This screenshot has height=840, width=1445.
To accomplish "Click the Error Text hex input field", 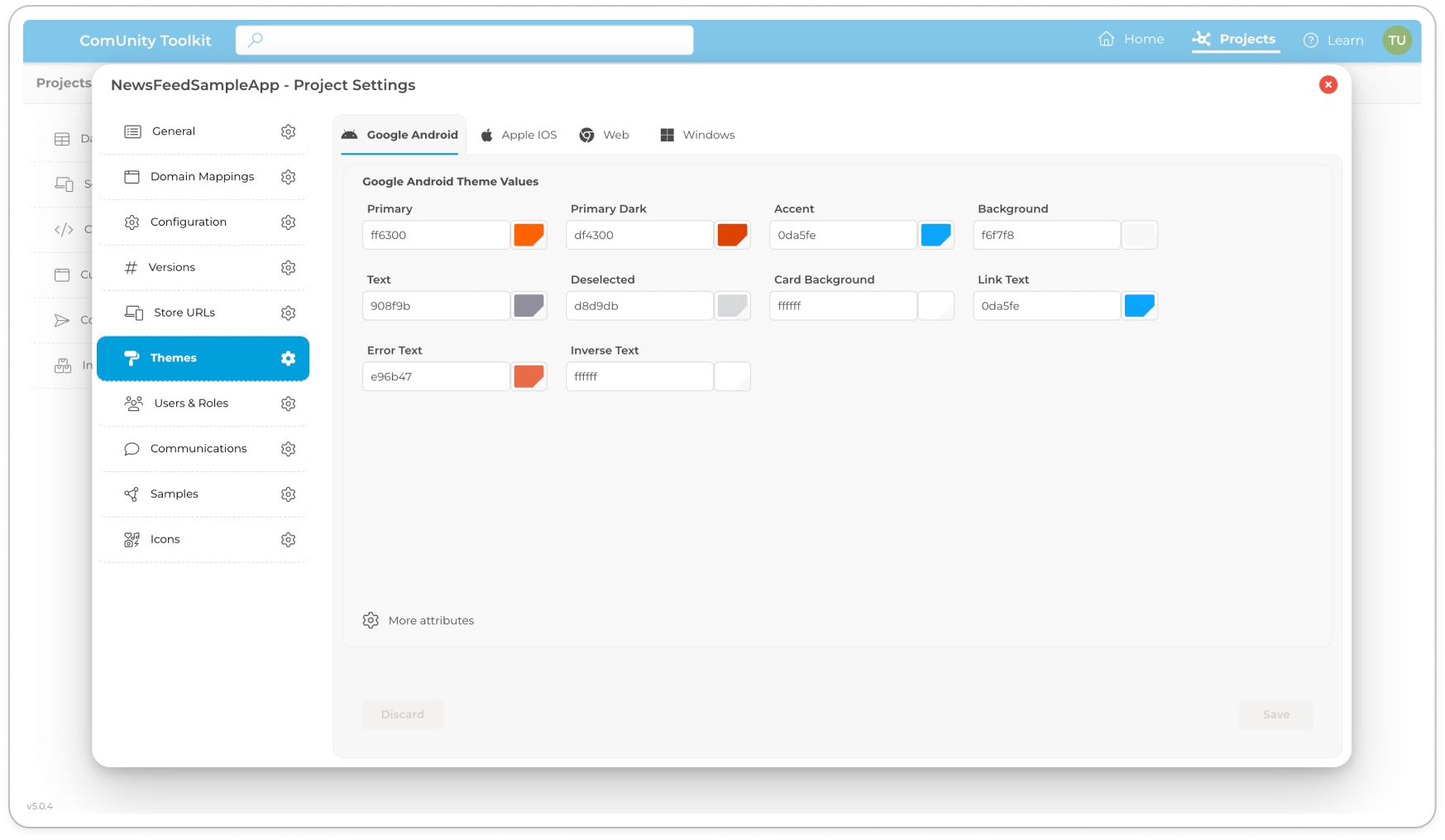I will point(436,376).
